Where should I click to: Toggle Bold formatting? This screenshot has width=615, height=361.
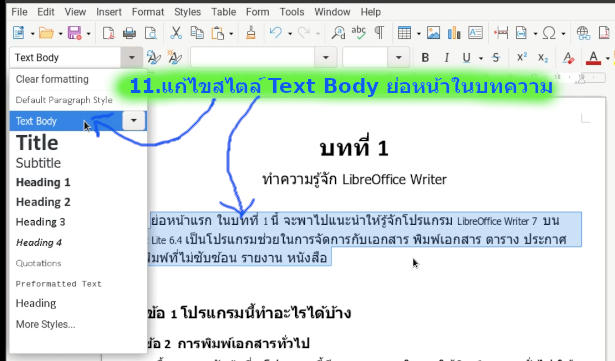coord(425,58)
